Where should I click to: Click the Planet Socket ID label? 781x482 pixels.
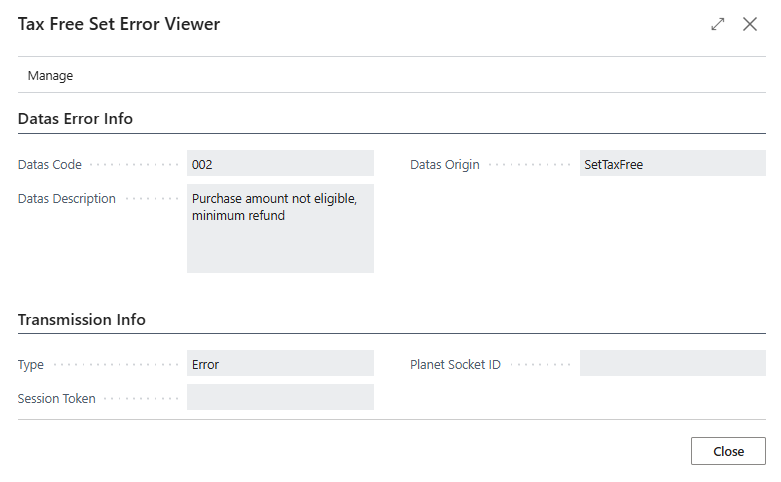(455, 365)
